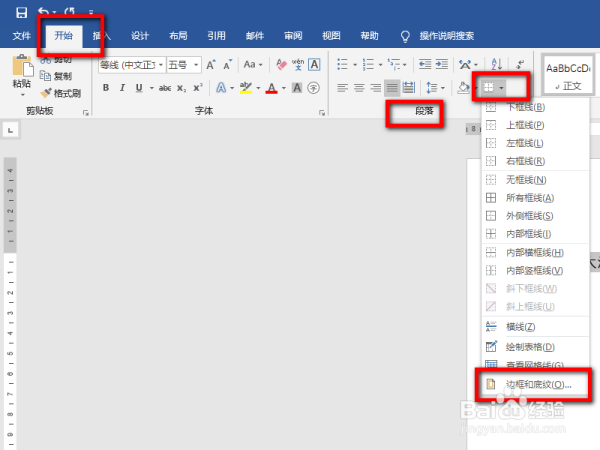Toggle Strikethrough abc formatting
The image size is (600, 450).
pyautogui.click(x=165, y=88)
